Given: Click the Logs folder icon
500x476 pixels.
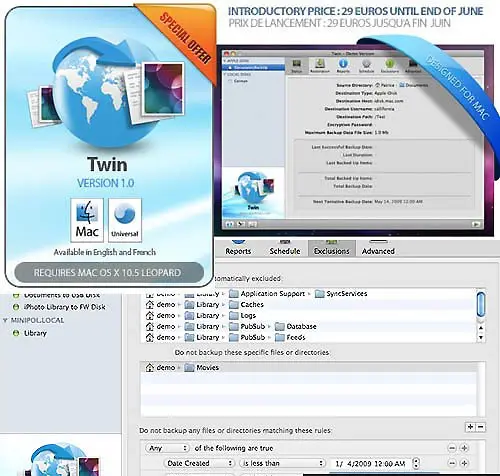Looking at the screenshot, I should pyautogui.click(x=234, y=315).
